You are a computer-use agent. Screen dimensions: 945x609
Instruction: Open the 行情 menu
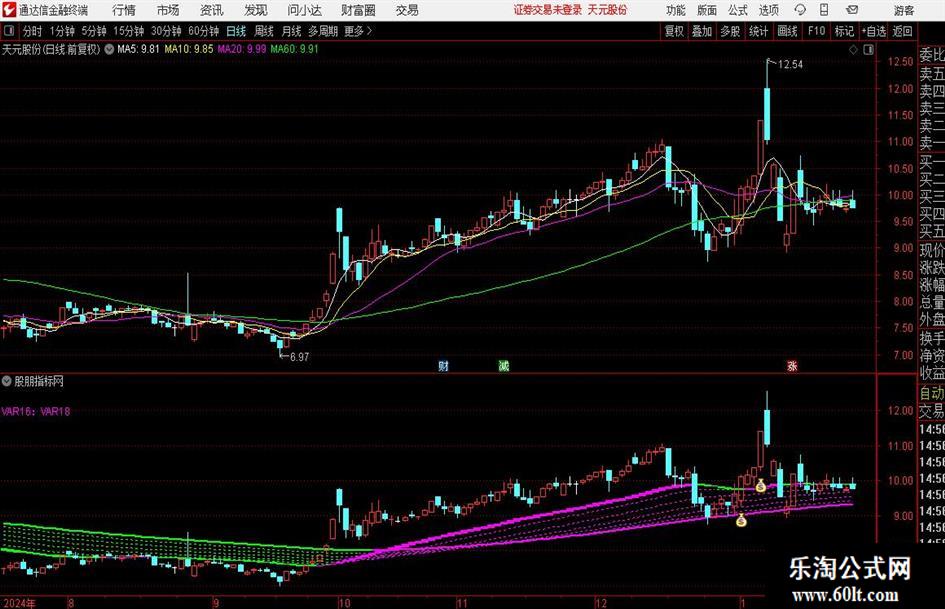pos(124,10)
